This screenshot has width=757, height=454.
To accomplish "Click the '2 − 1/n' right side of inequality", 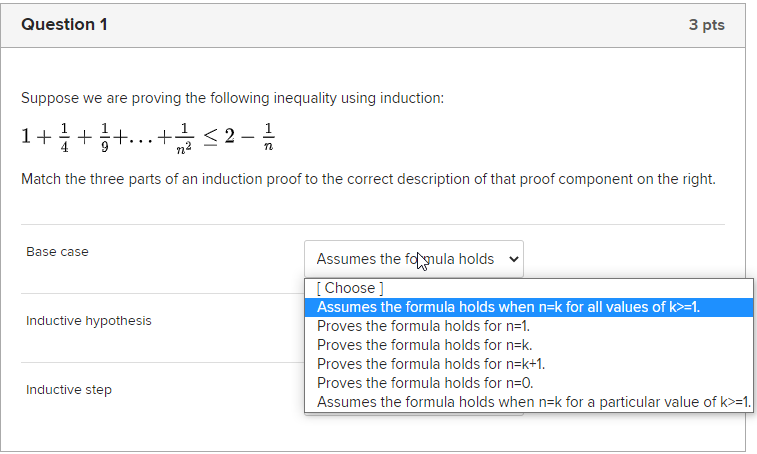I will [x=250, y=136].
